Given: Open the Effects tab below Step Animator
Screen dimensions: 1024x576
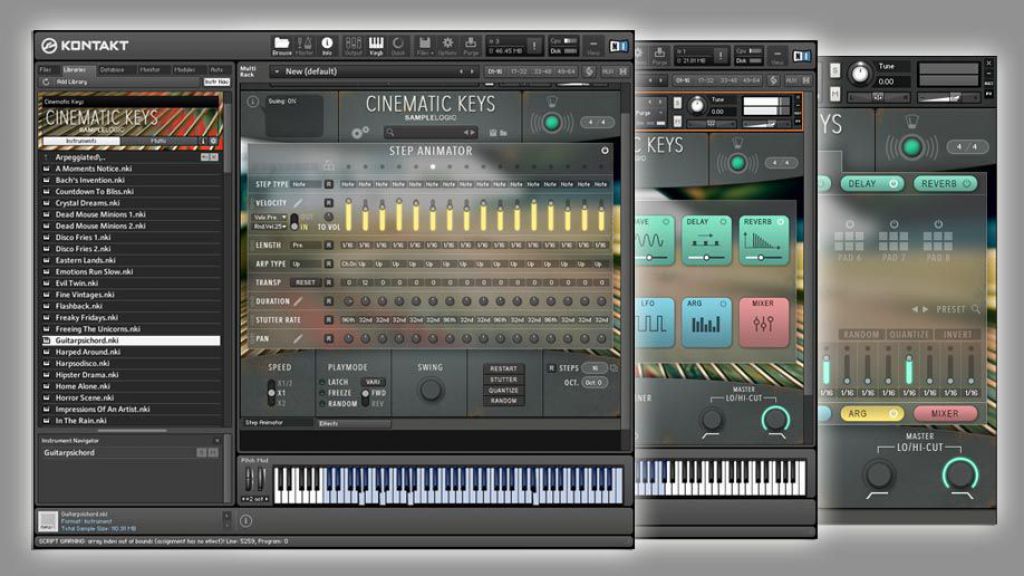Looking at the screenshot, I should tap(353, 423).
